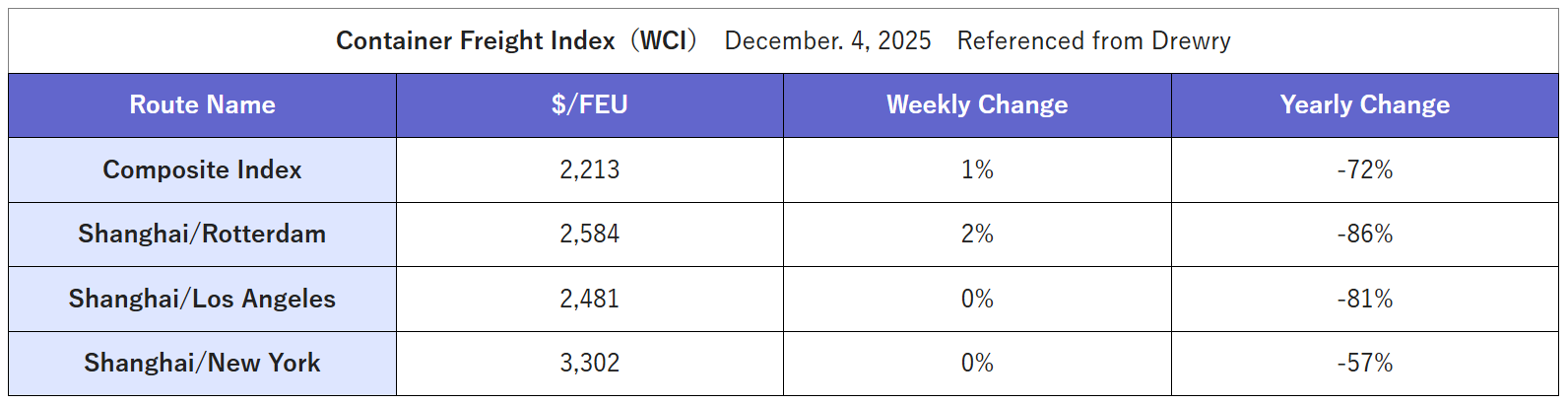Click the Yearly Change column header
The height and width of the screenshot is (404, 1568).
1364,104
